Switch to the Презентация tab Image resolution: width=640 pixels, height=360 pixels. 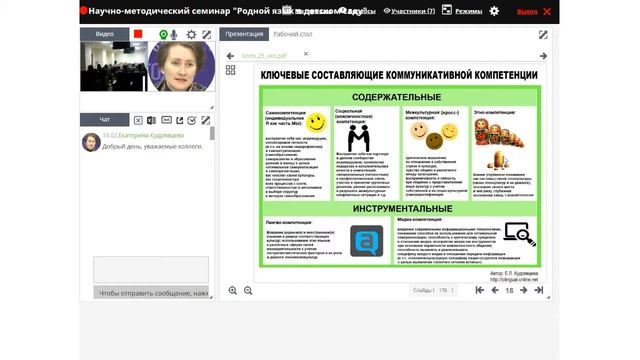coord(244,34)
